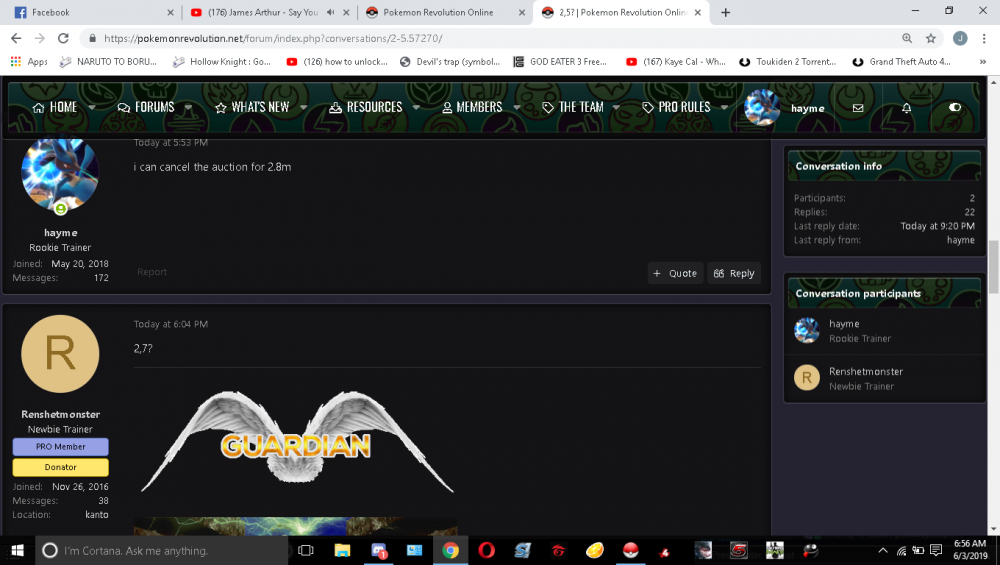1000x565 pixels.
Task: Expand the PRO Rules dropdown arrow
Action: pyautogui.click(x=724, y=107)
